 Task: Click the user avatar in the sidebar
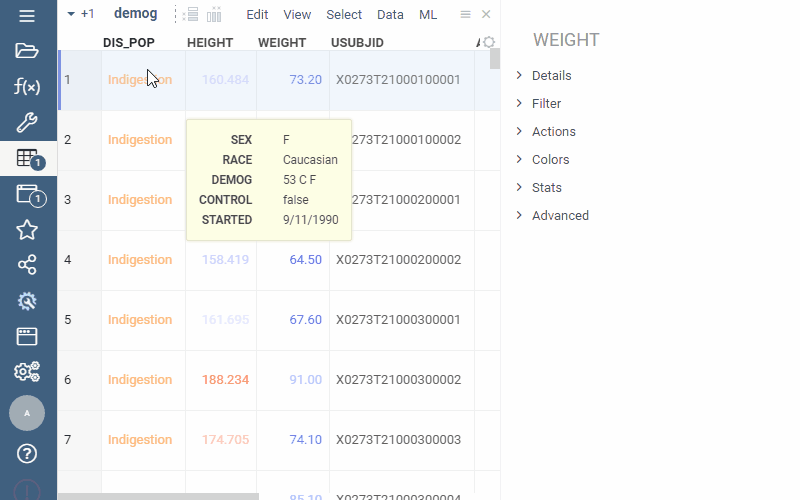(27, 413)
